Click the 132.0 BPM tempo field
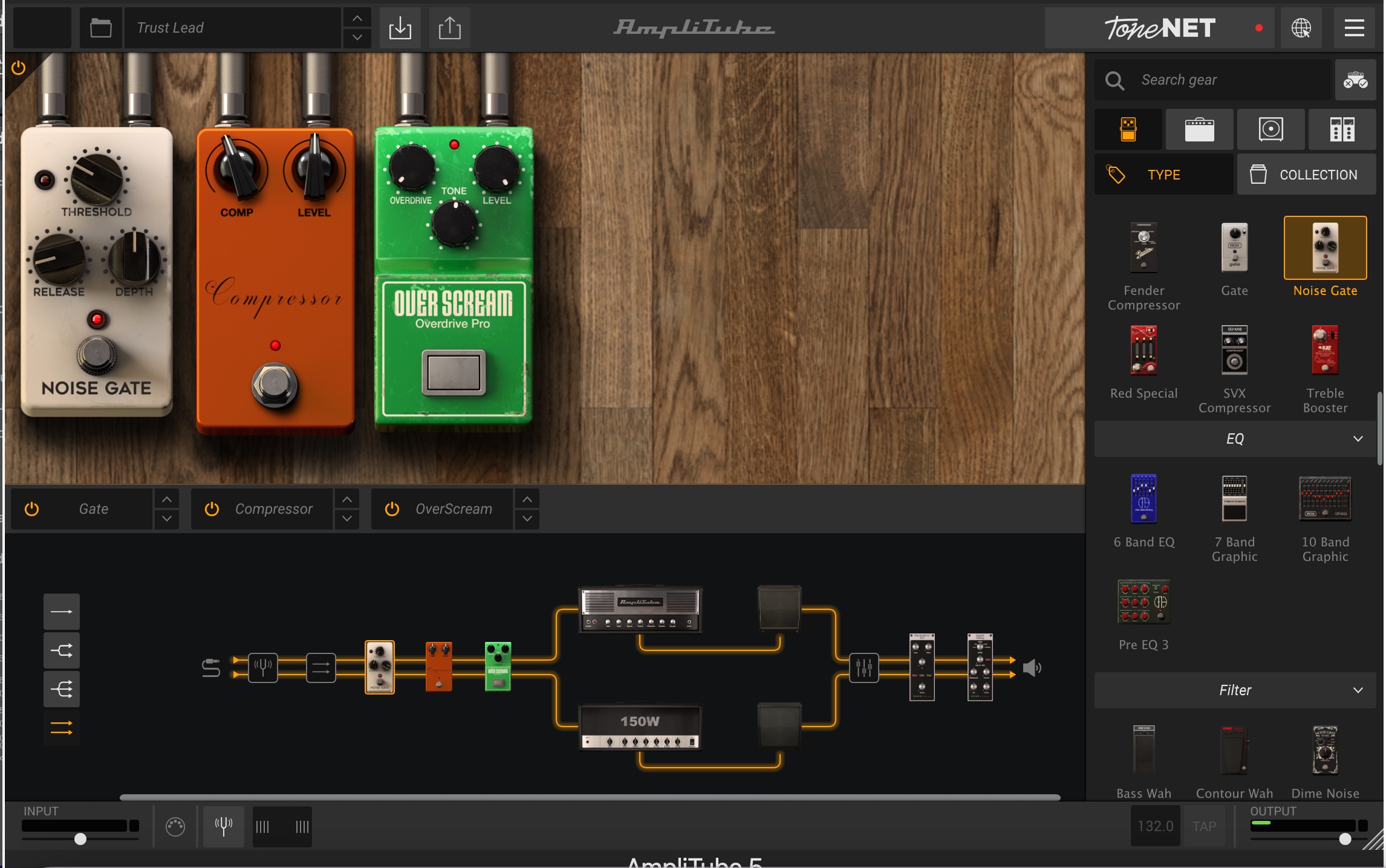Image resolution: width=1386 pixels, height=868 pixels. pyautogui.click(x=1155, y=826)
